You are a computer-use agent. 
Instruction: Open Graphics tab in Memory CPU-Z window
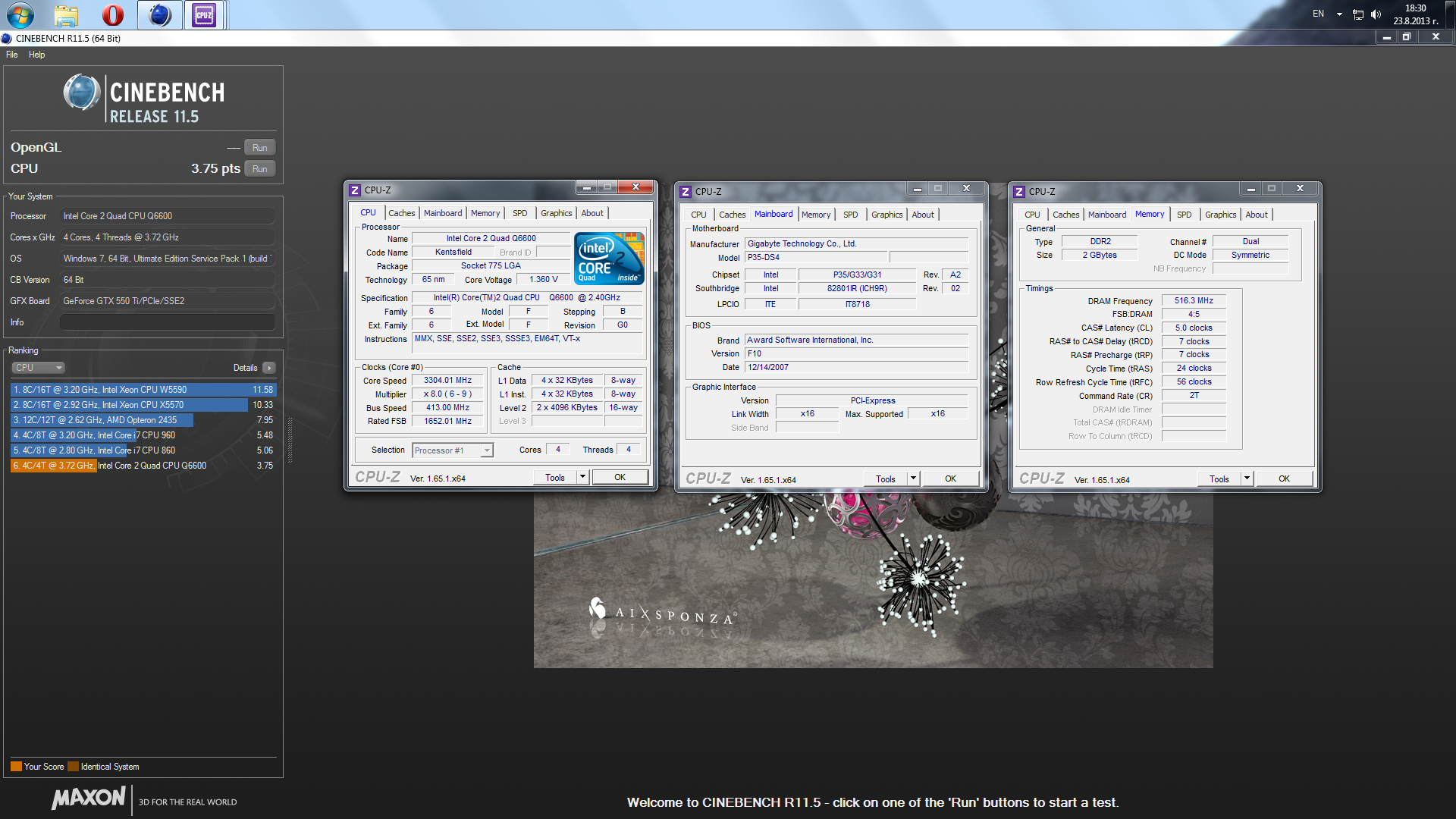coord(1221,215)
